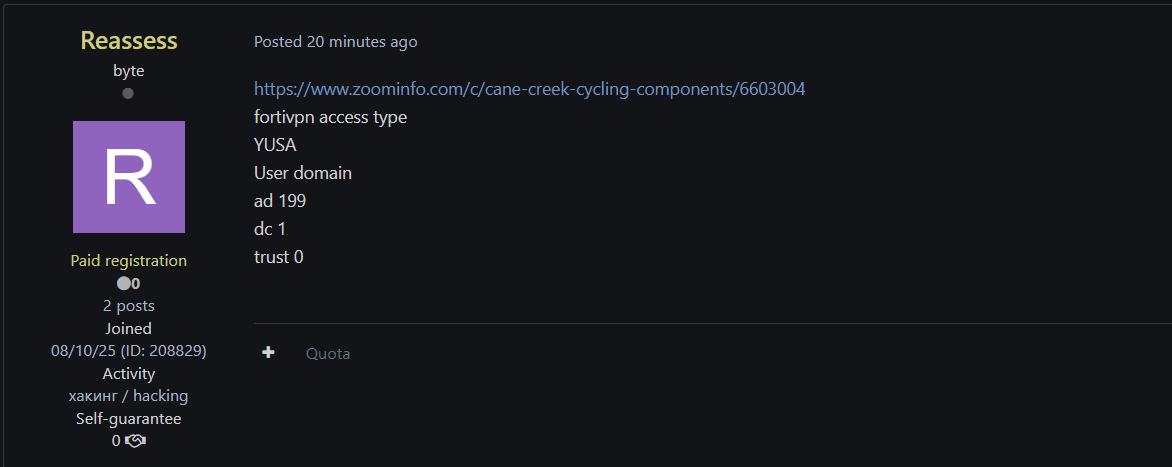
Task: Open the Reassess username profile
Action: [129, 41]
